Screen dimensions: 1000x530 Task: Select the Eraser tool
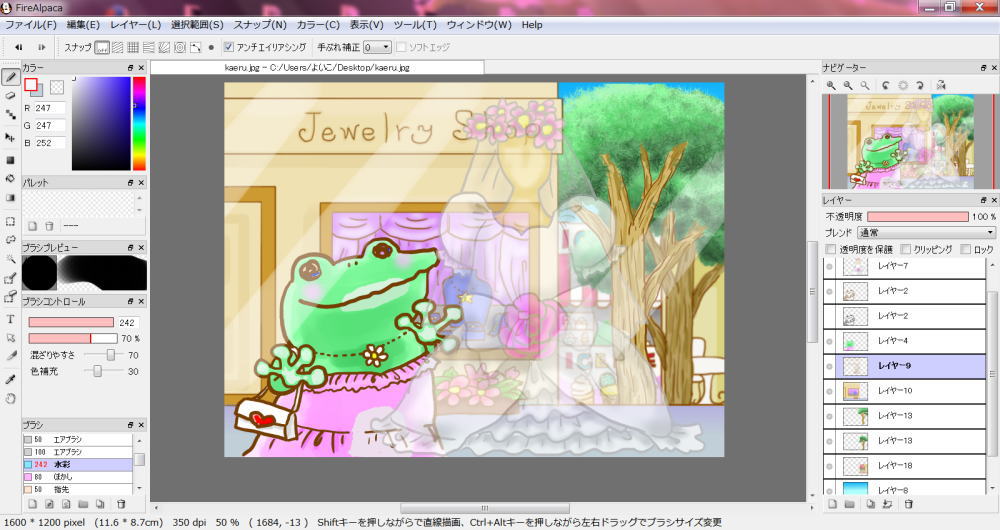(x=10, y=95)
